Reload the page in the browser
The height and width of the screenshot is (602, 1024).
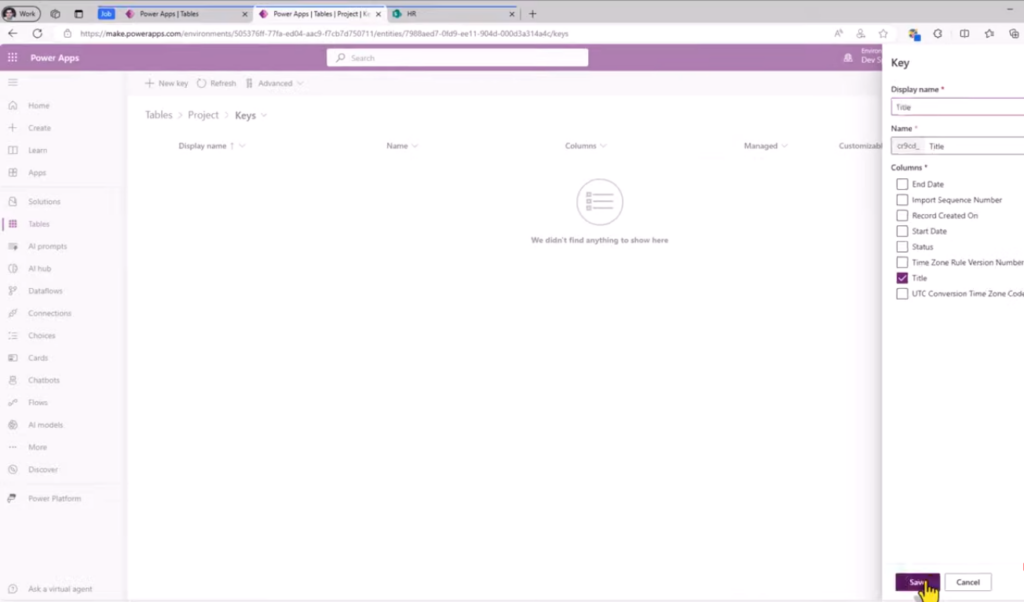coord(37,33)
